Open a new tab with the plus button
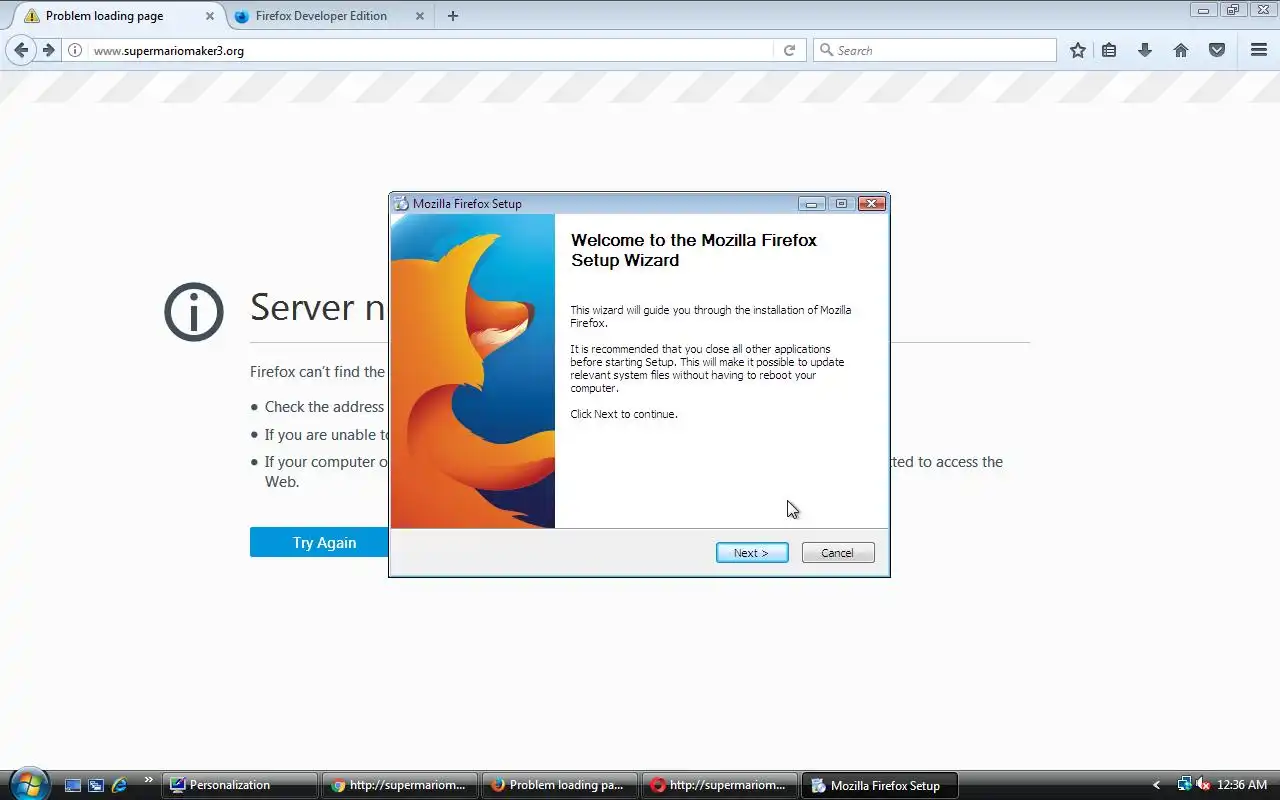The image size is (1280, 800). tap(453, 16)
